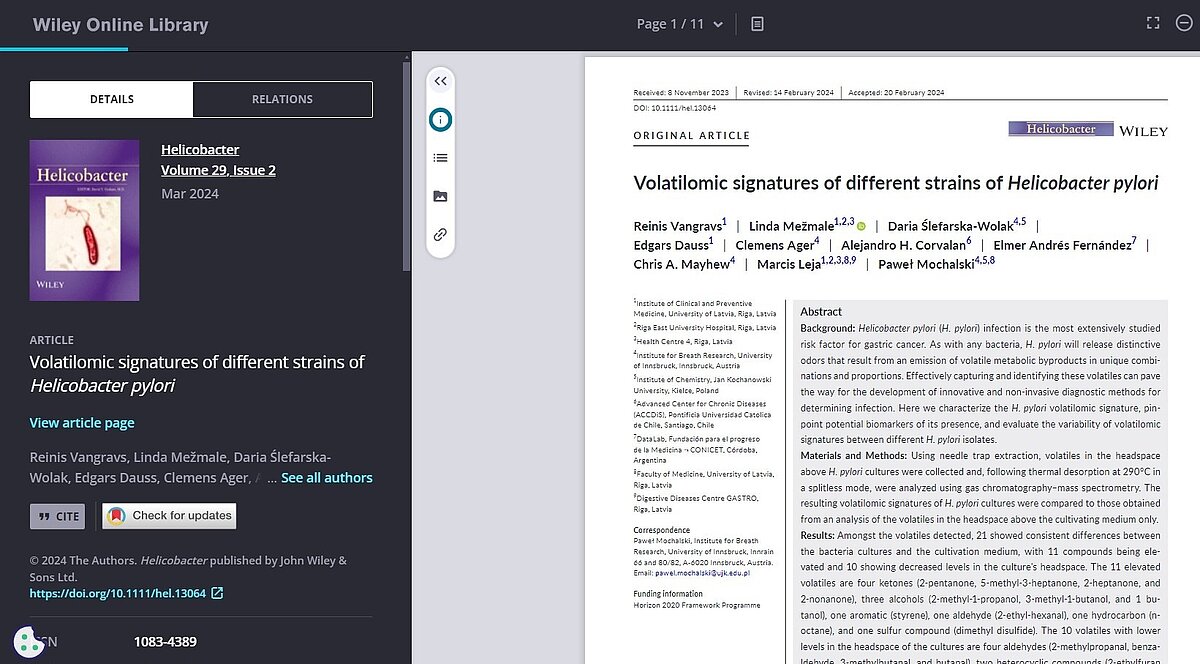
Task: Click ISSN value 1083-4389
Action: coord(165,642)
